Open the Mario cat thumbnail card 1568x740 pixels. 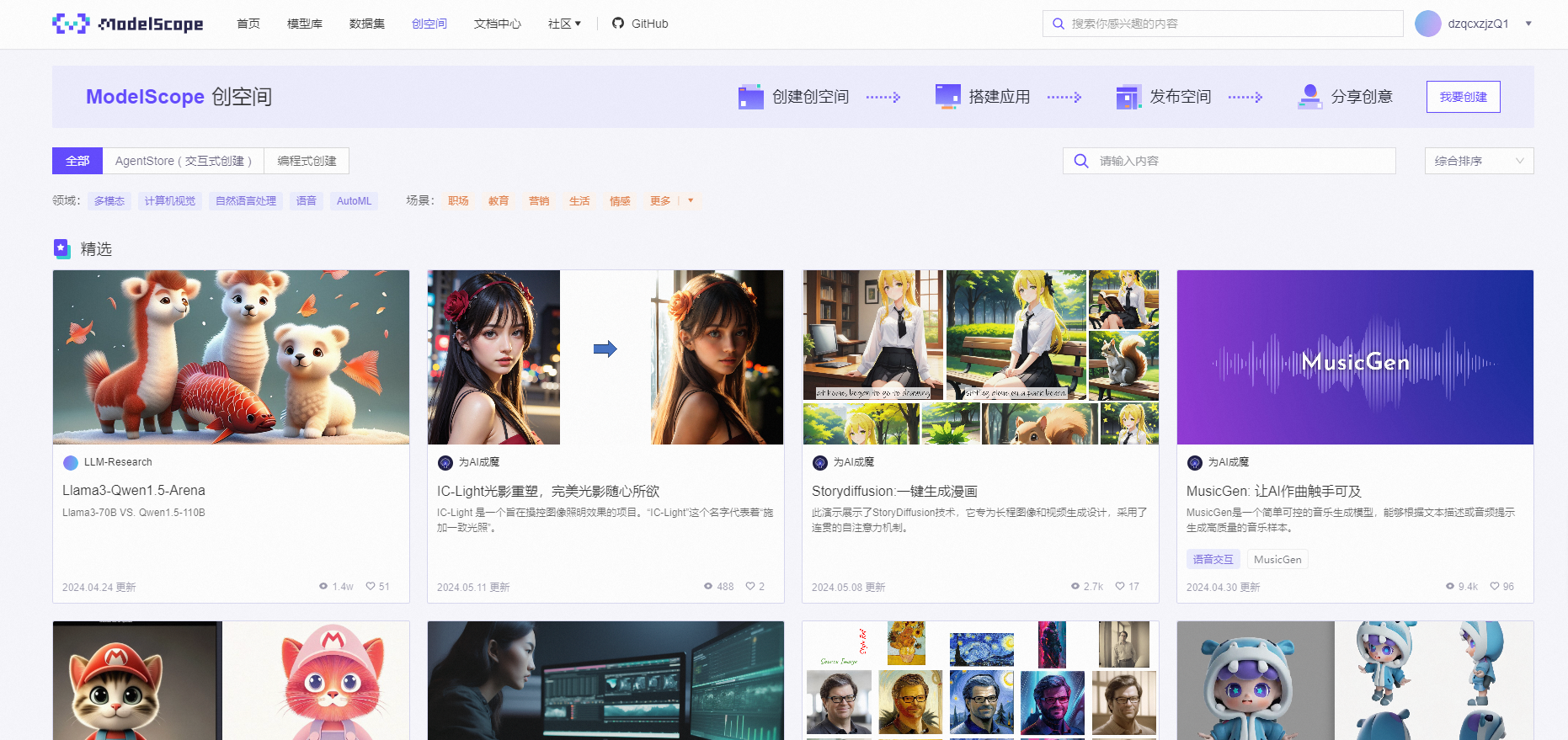click(231, 680)
